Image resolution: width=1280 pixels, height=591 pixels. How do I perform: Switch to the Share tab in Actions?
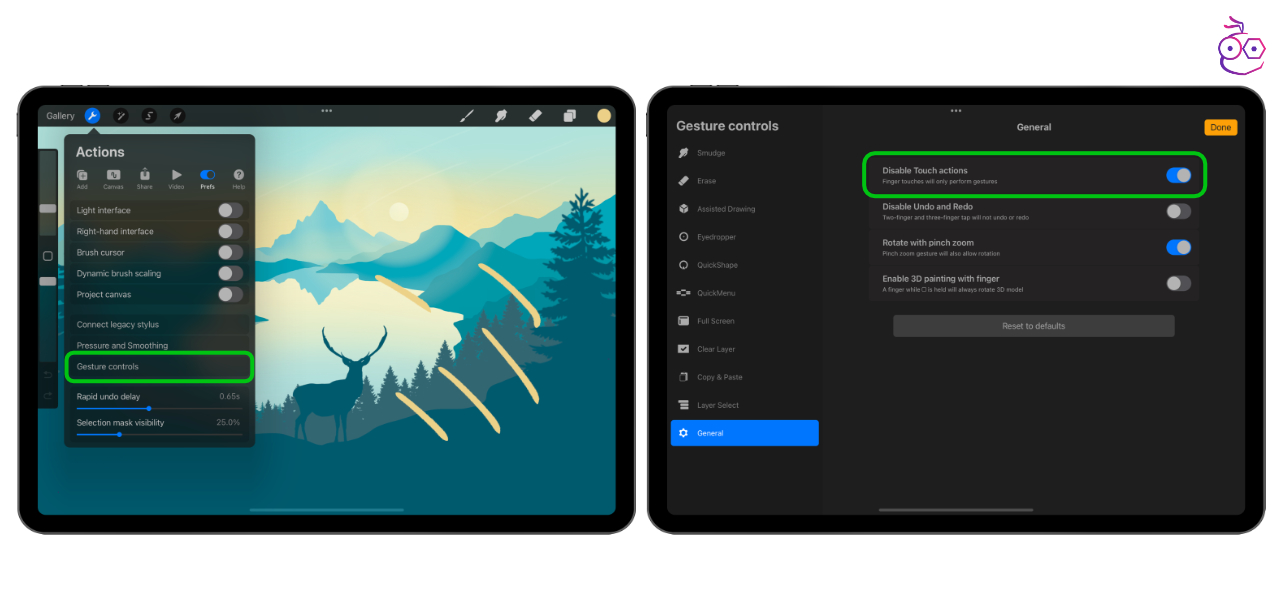coord(145,179)
